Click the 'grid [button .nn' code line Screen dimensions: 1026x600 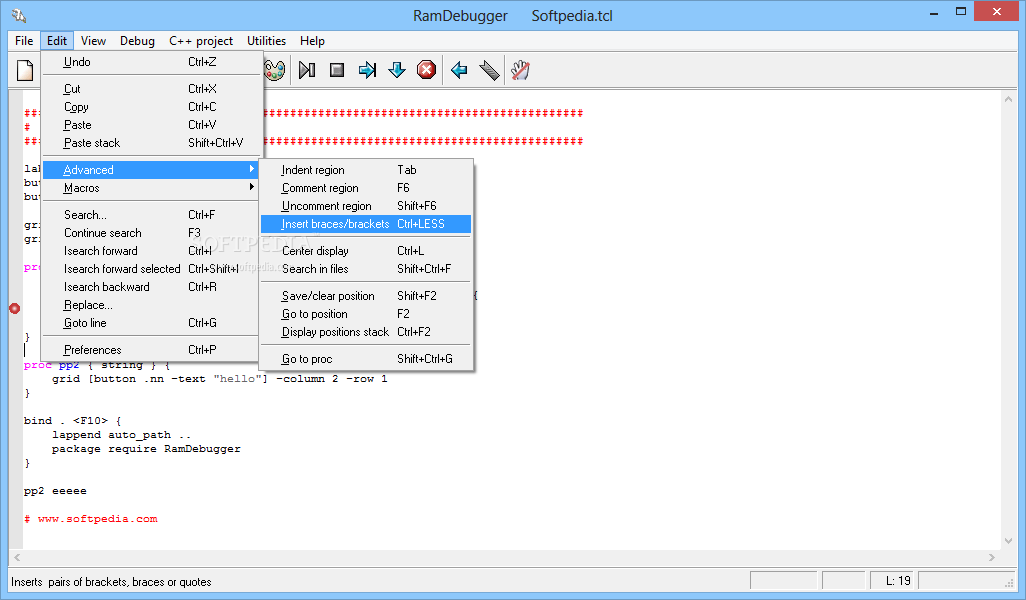click(x=219, y=379)
